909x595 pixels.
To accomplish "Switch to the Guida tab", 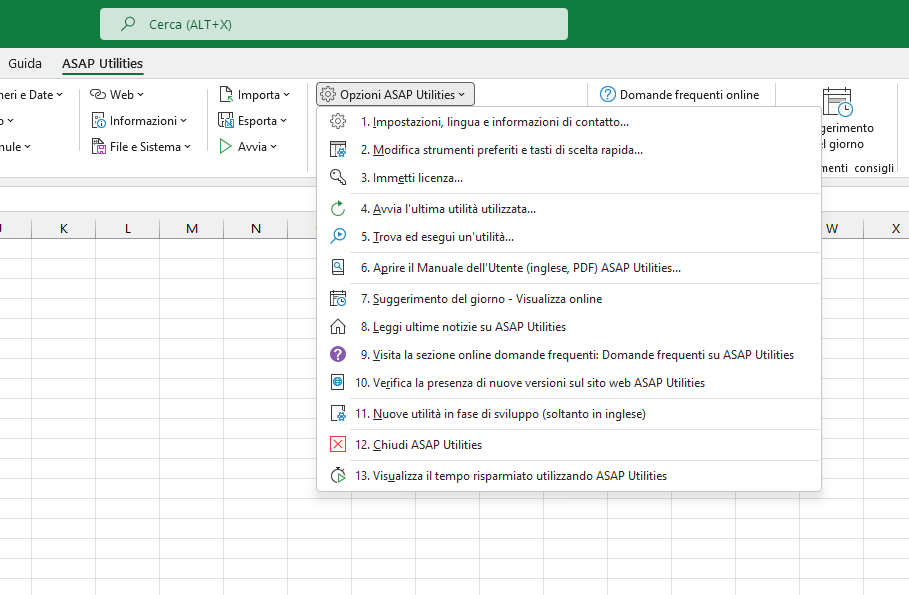I will tap(25, 63).
